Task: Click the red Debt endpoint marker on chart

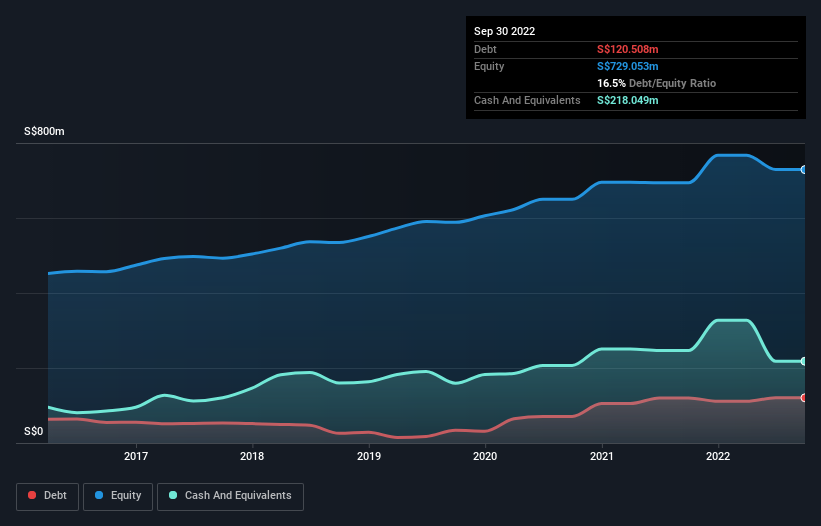Action: 803,398
